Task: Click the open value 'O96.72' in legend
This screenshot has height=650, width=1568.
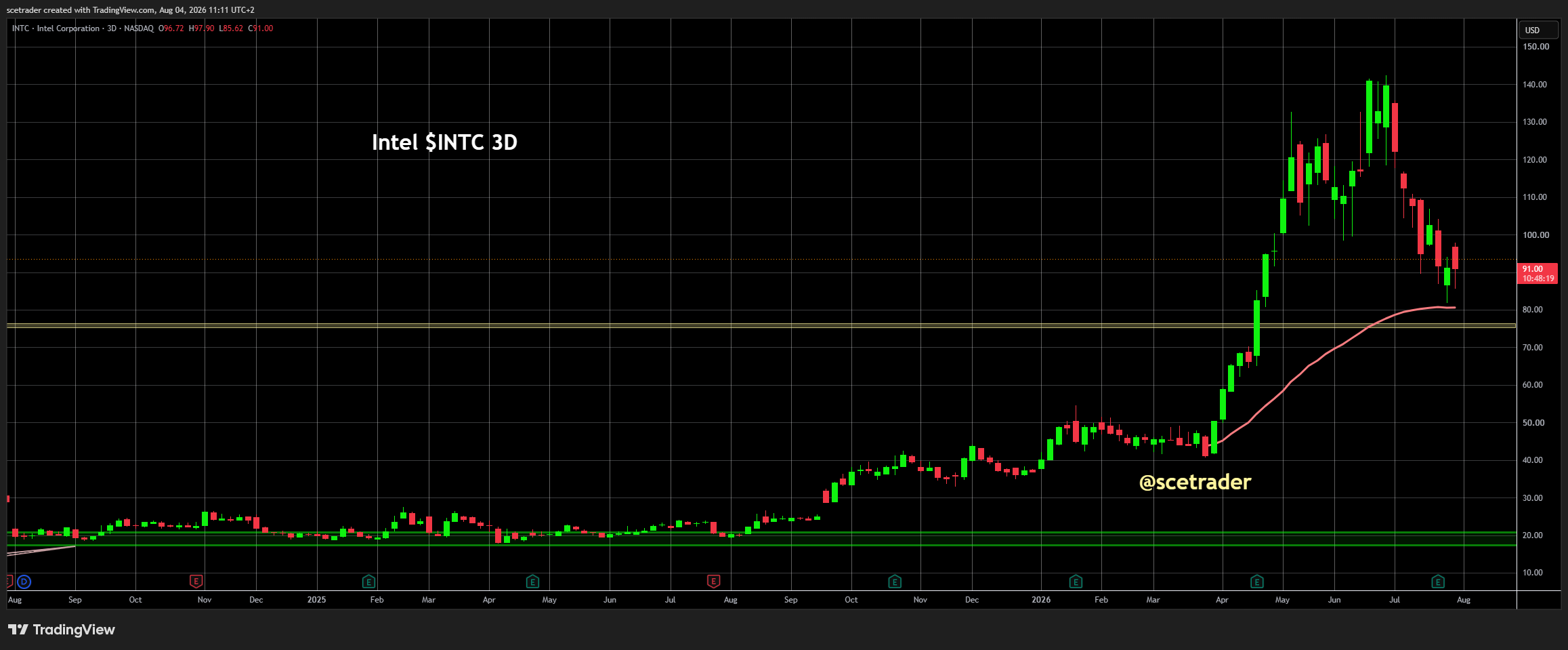Action: tap(171, 28)
